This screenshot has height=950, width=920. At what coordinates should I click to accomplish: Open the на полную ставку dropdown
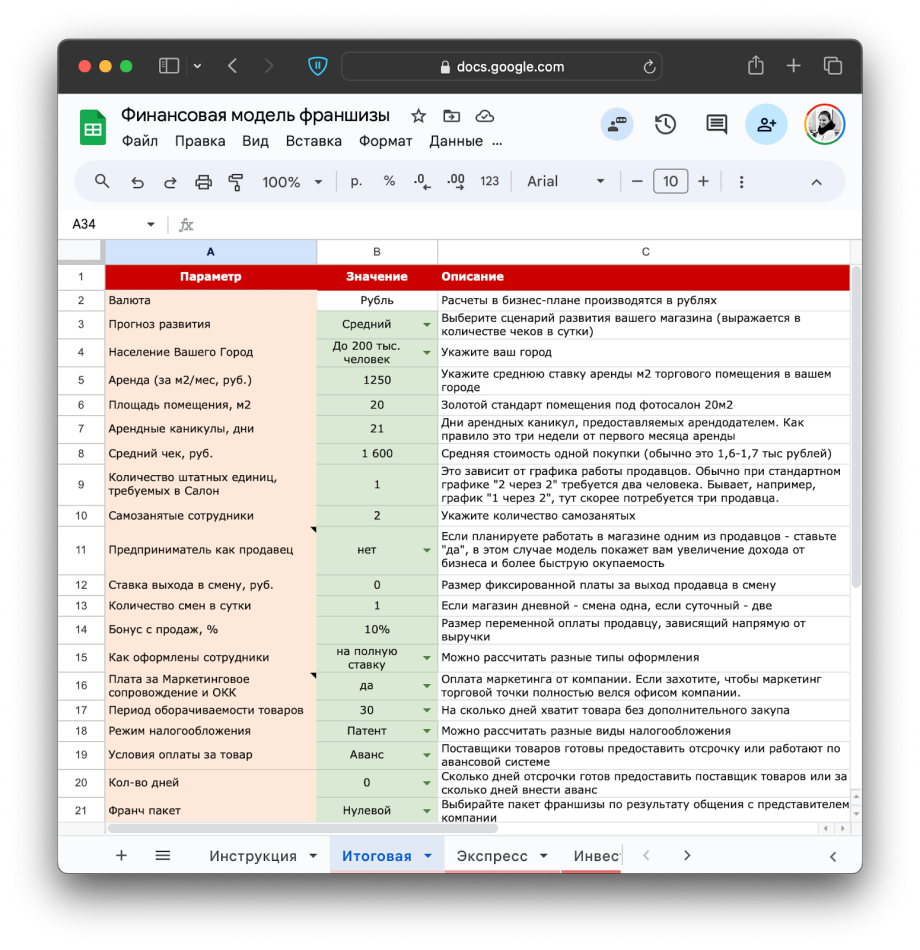427,657
